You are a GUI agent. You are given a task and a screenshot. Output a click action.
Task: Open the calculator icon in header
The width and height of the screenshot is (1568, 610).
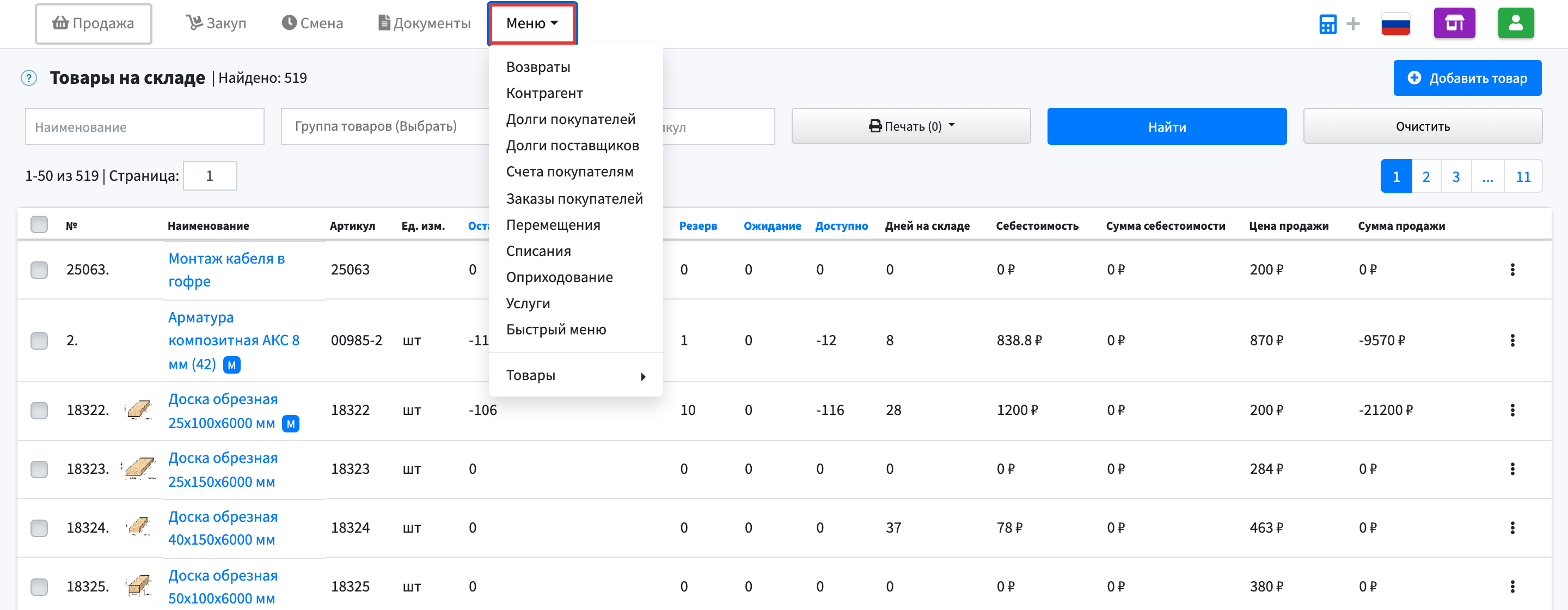[x=1327, y=24]
